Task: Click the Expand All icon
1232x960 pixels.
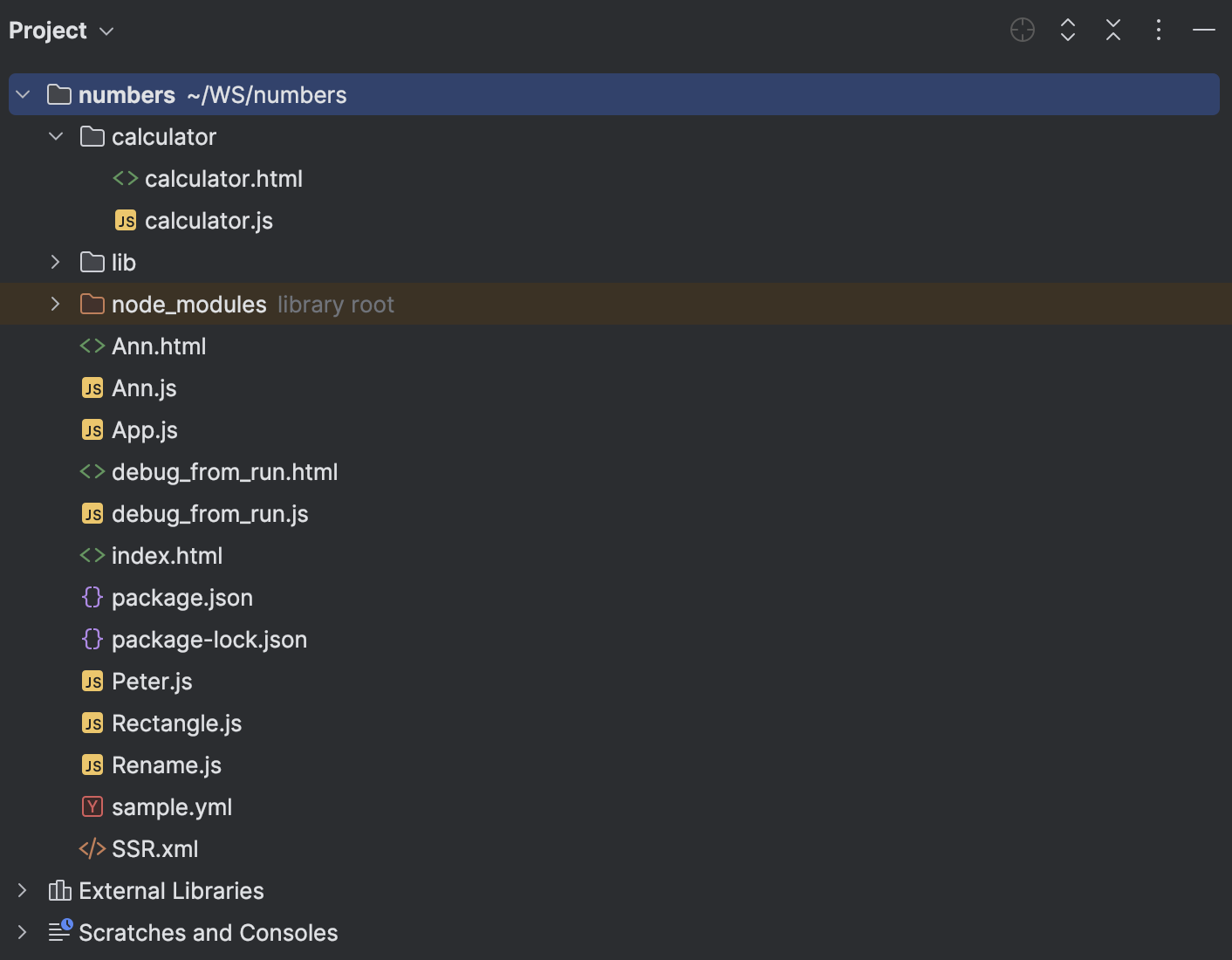Action: [x=1067, y=30]
